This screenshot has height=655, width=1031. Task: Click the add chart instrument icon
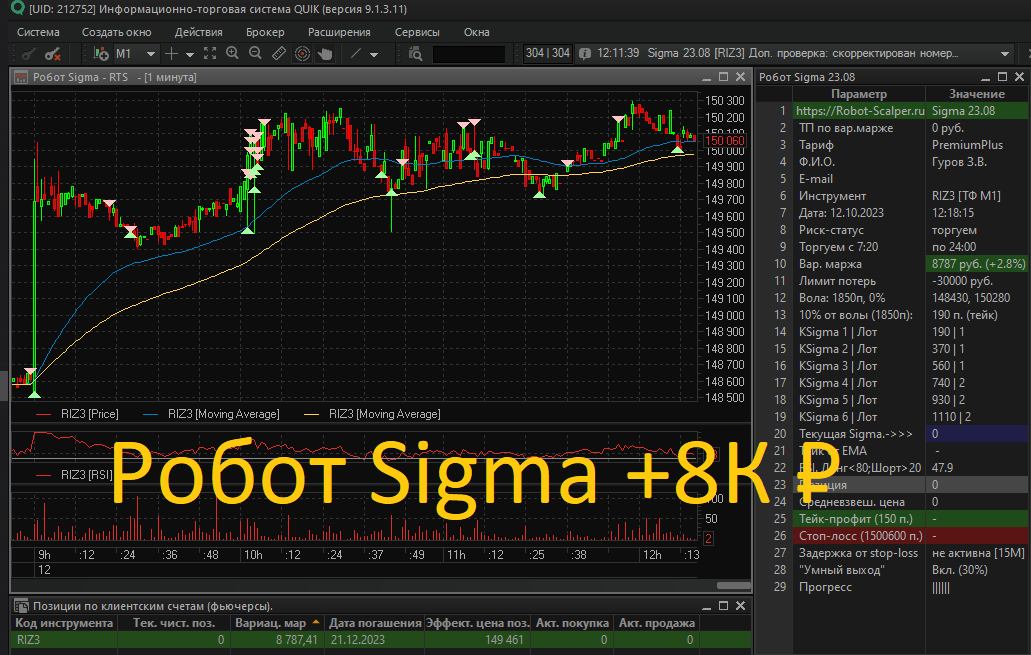(x=101, y=54)
